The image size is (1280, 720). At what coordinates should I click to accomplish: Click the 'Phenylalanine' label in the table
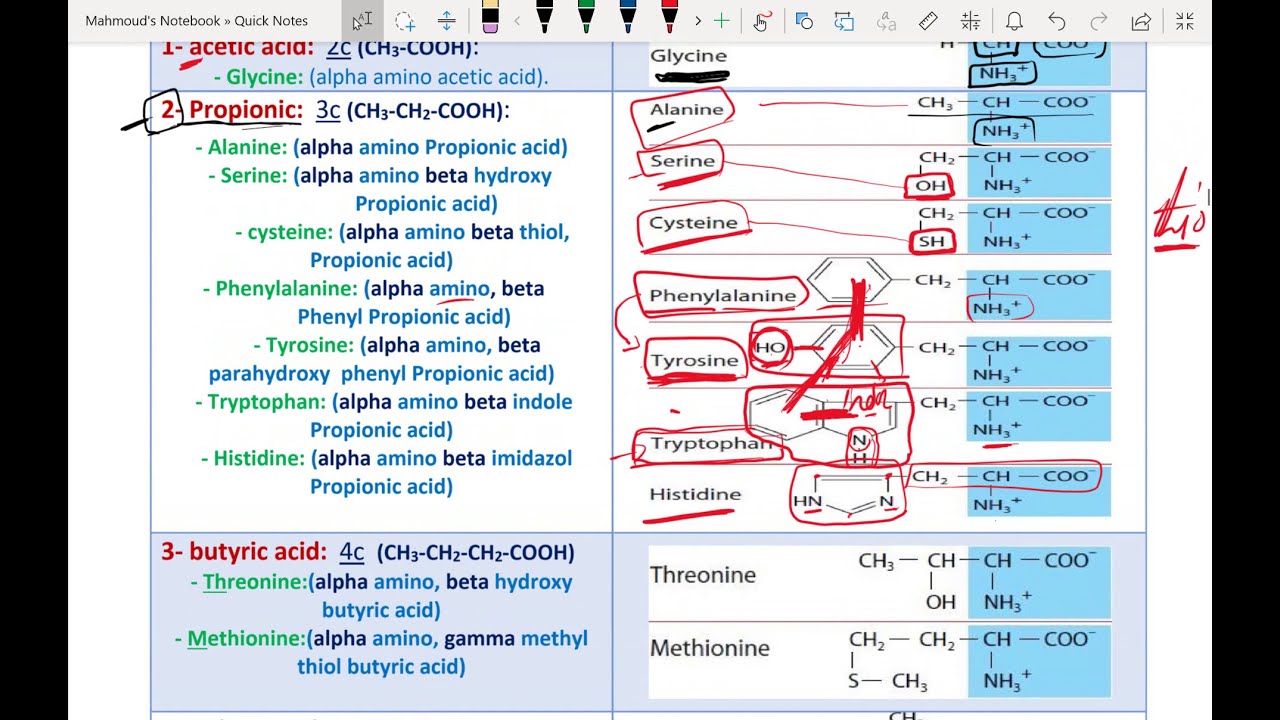pos(723,296)
